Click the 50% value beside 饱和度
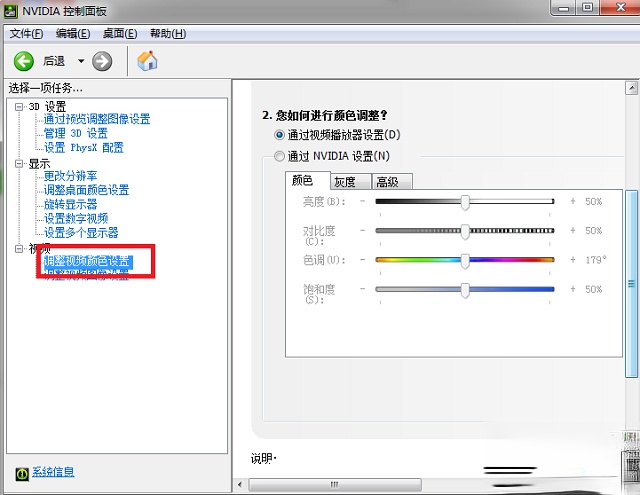This screenshot has width=640, height=495. 593,289
